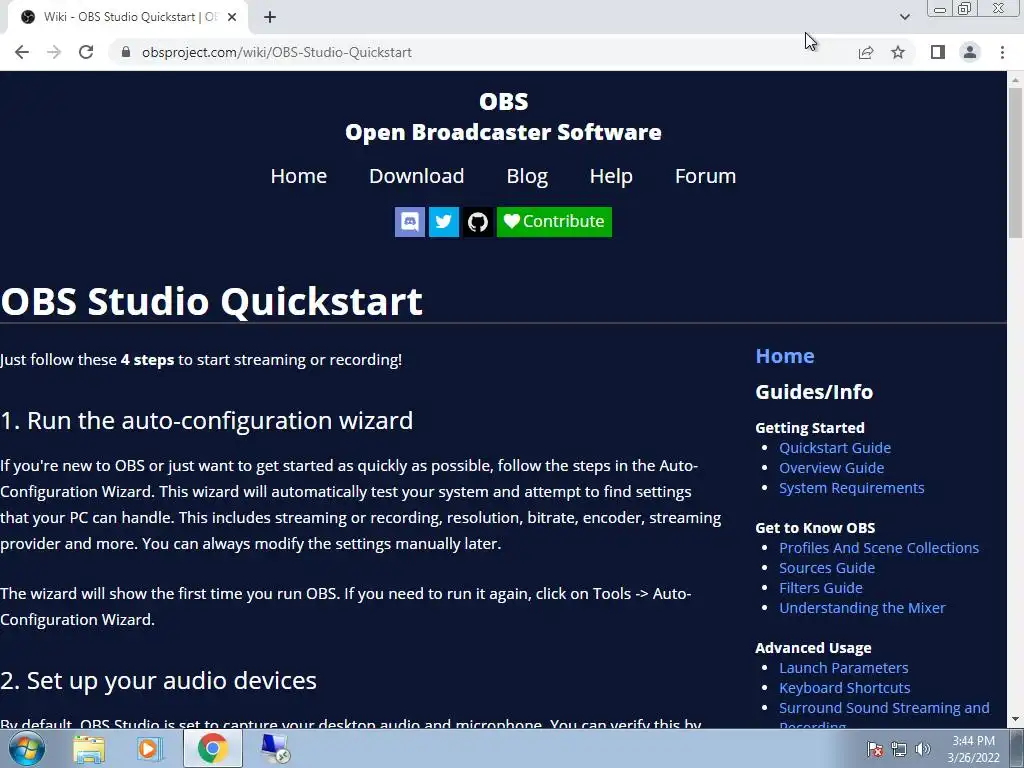The image size is (1024, 768).
Task: Go back with the browser back arrow
Action: [x=22, y=52]
